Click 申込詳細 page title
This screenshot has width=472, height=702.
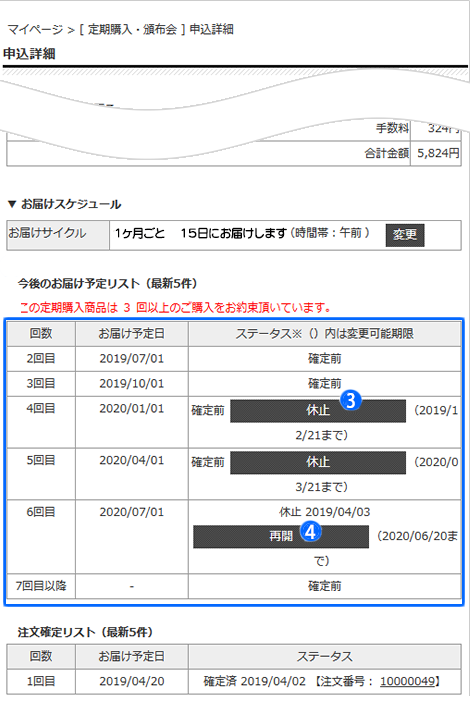pos(29,54)
